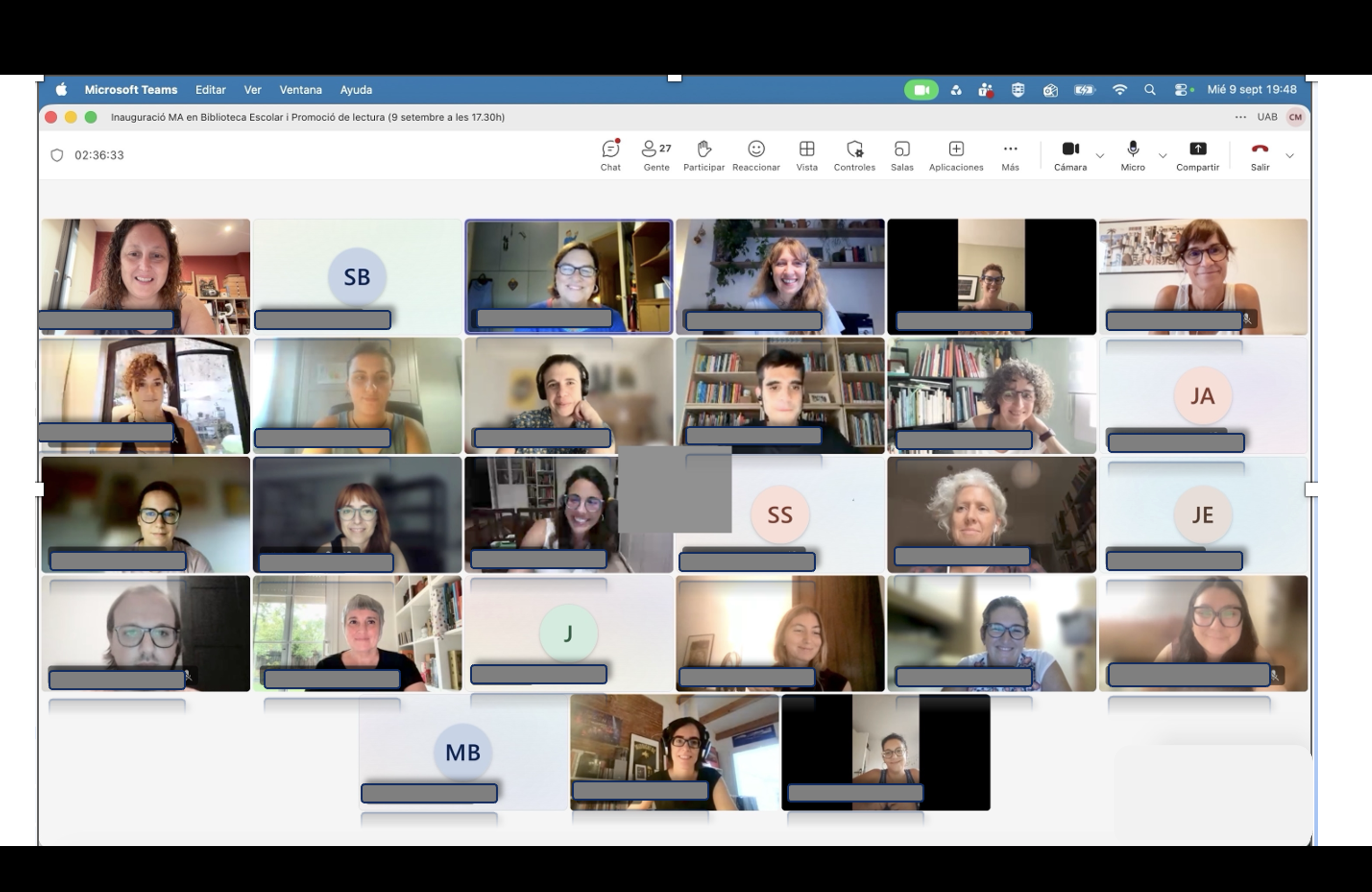Toggle screen sharing with Compartir
The height and width of the screenshot is (892, 1372).
pos(1197,155)
